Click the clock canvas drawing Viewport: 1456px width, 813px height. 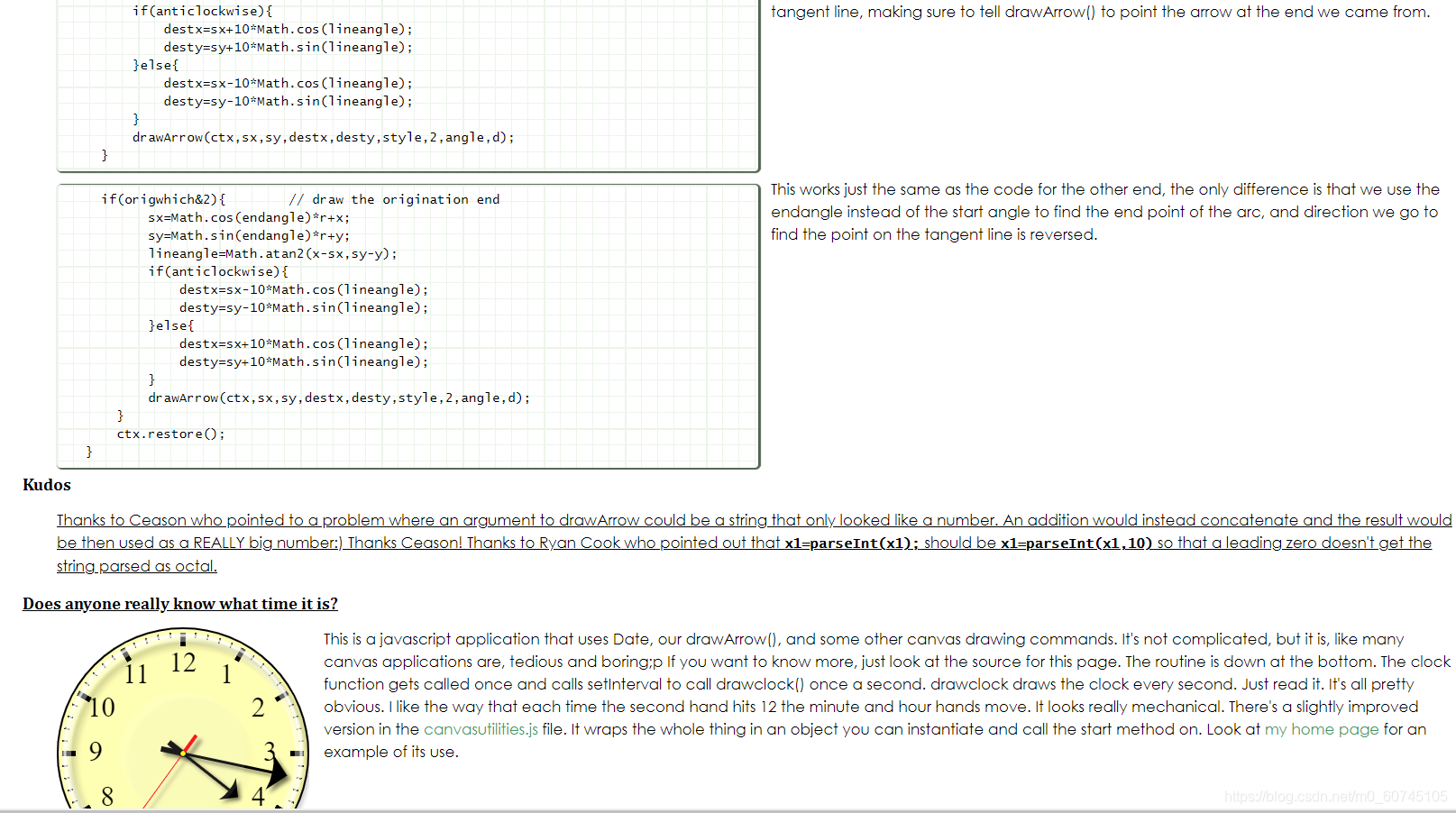[183, 719]
